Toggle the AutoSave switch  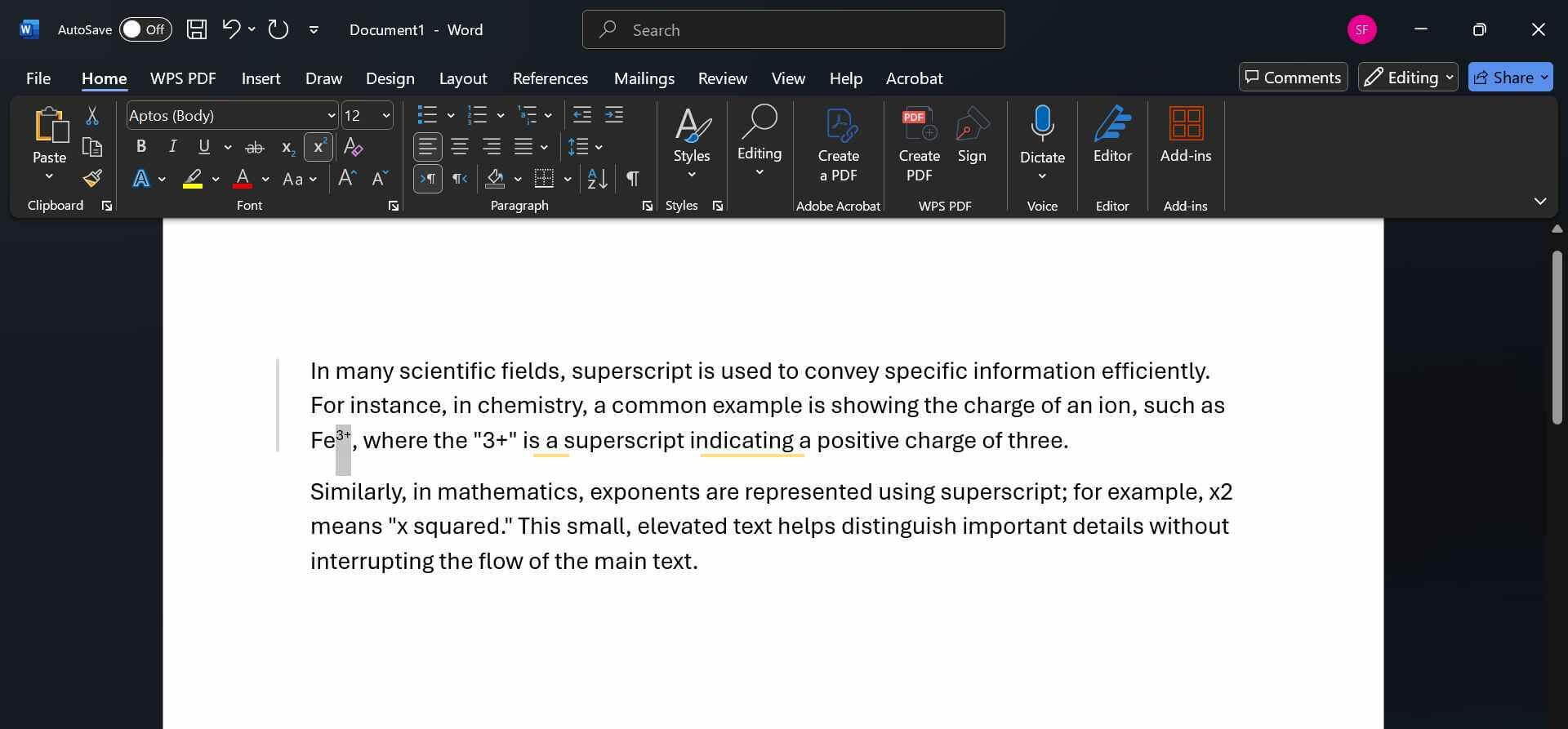coord(145,30)
